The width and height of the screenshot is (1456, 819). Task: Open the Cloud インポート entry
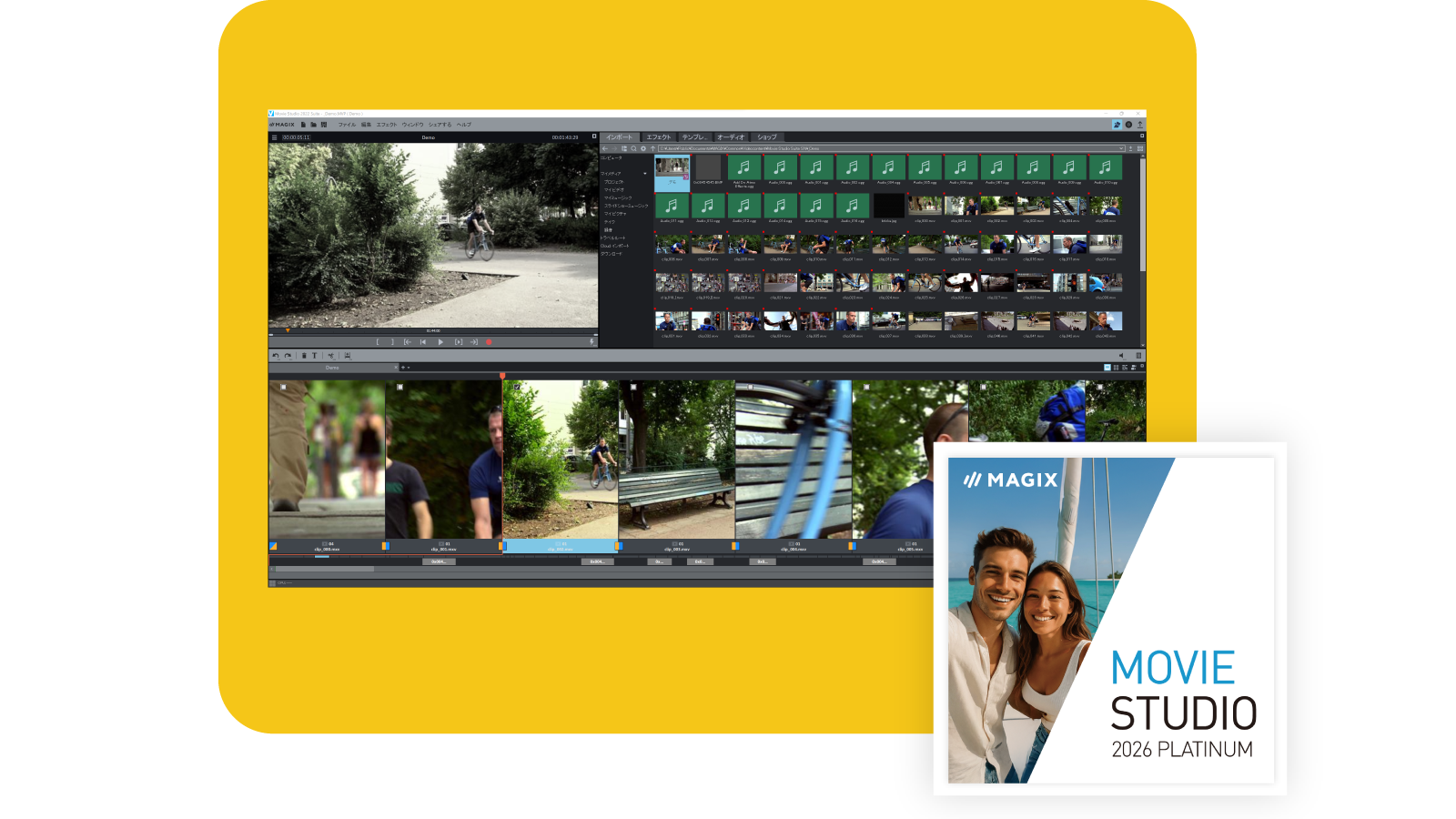point(614,246)
